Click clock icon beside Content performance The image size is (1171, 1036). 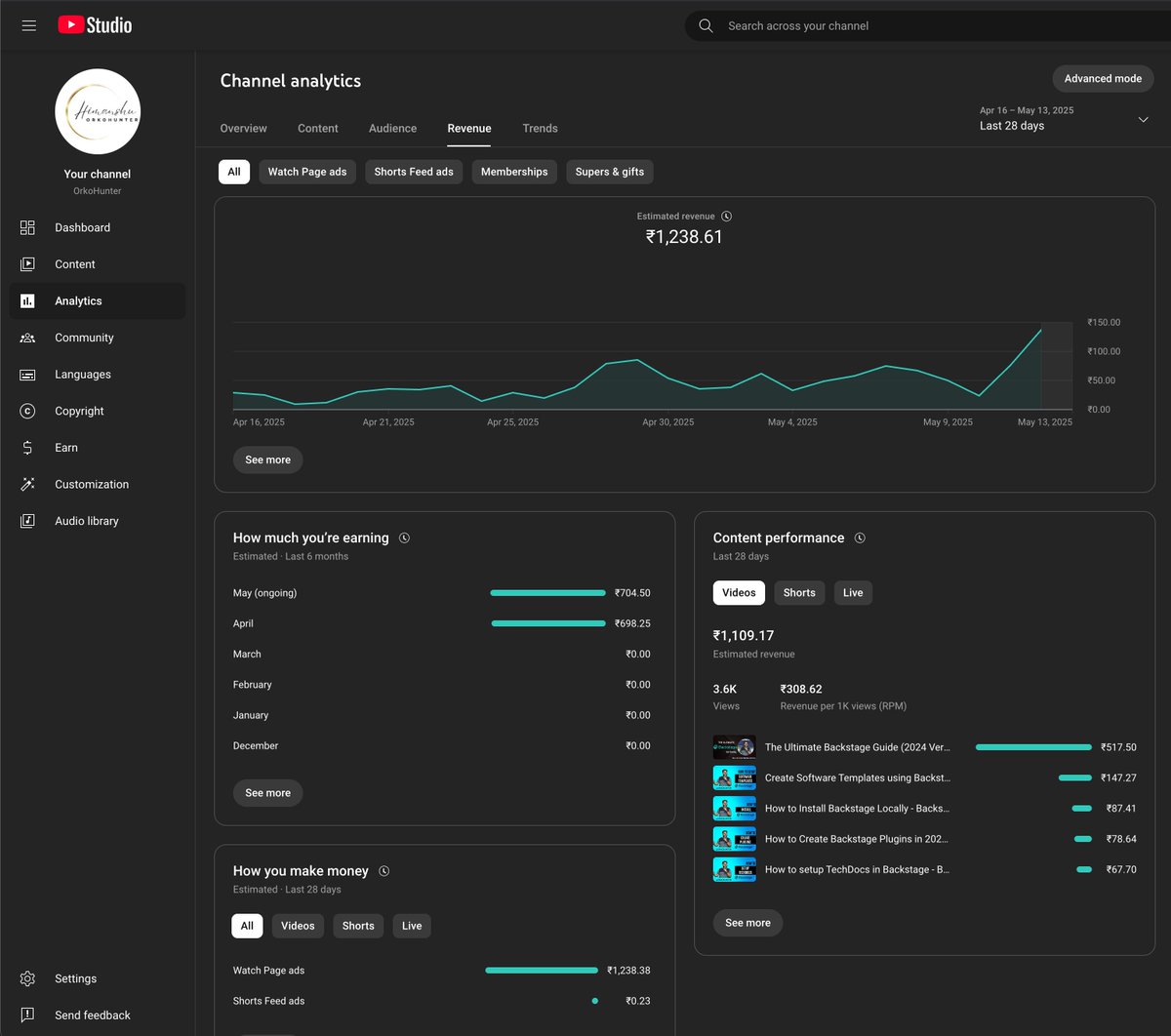[860, 538]
